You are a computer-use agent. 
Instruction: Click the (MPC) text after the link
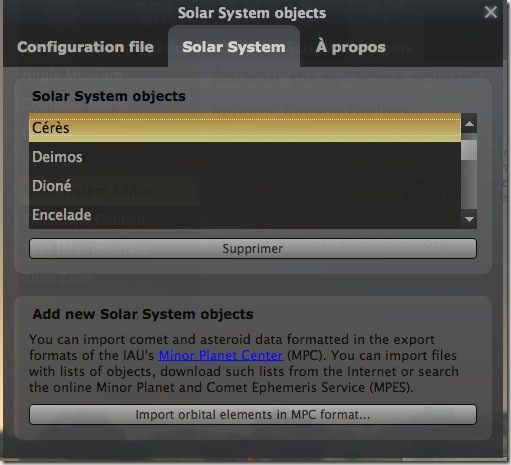point(307,355)
